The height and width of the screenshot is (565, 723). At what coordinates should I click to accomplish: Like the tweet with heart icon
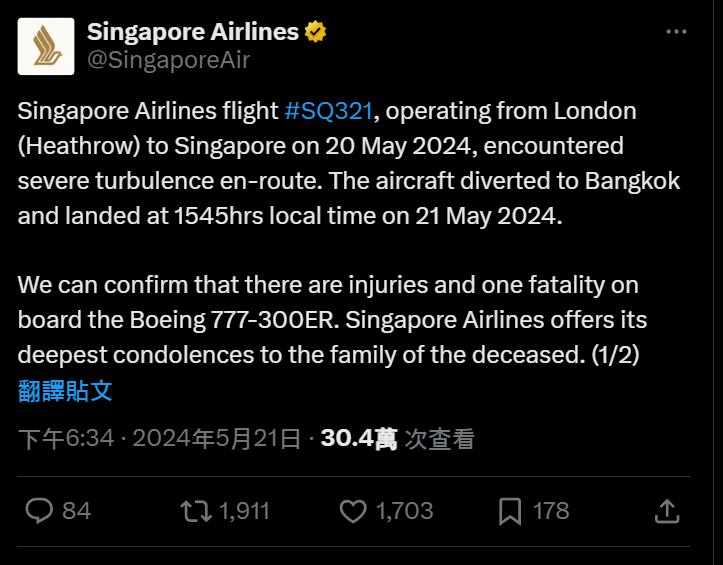tap(353, 511)
